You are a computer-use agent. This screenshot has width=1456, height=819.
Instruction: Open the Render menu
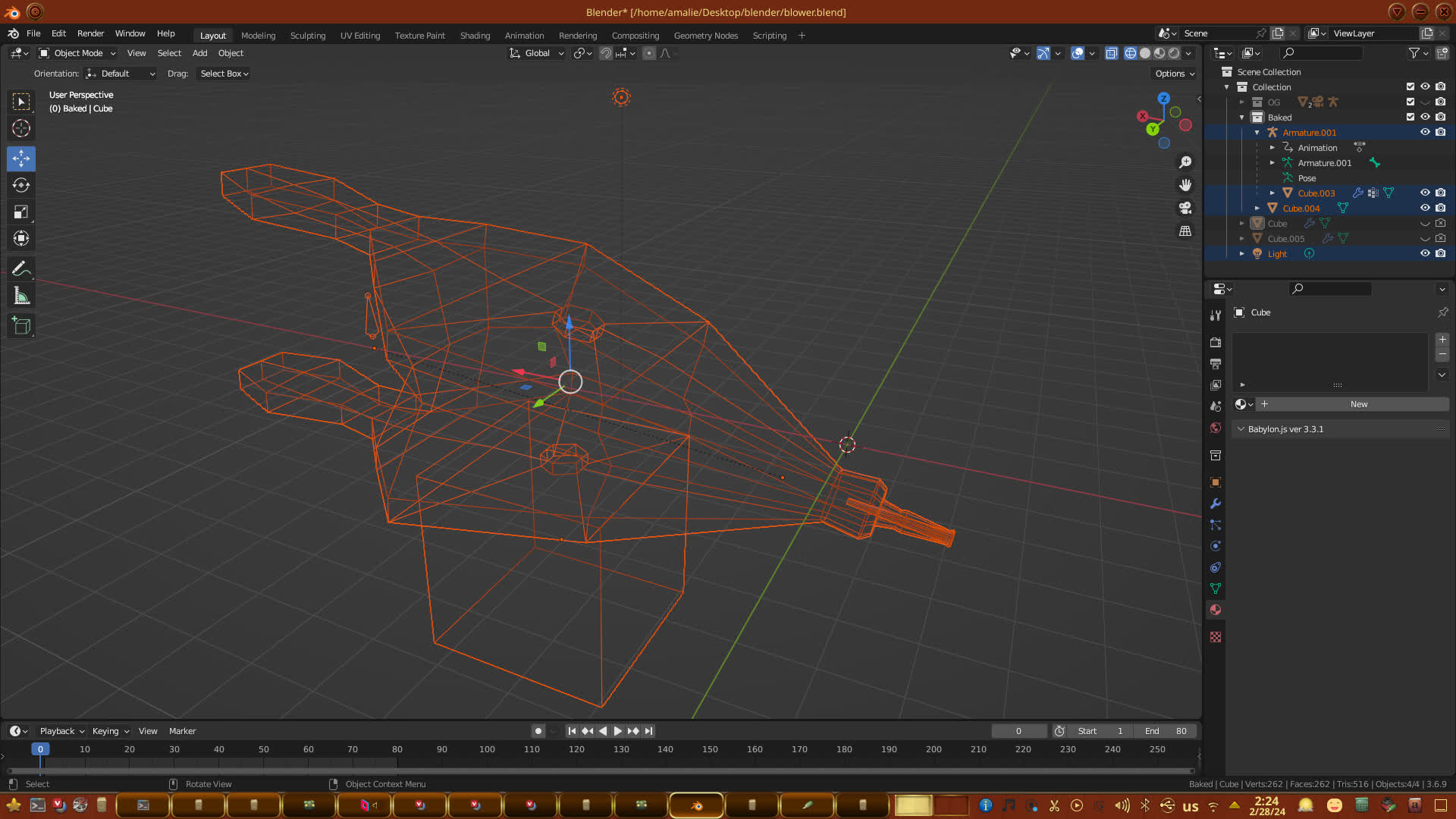point(90,33)
